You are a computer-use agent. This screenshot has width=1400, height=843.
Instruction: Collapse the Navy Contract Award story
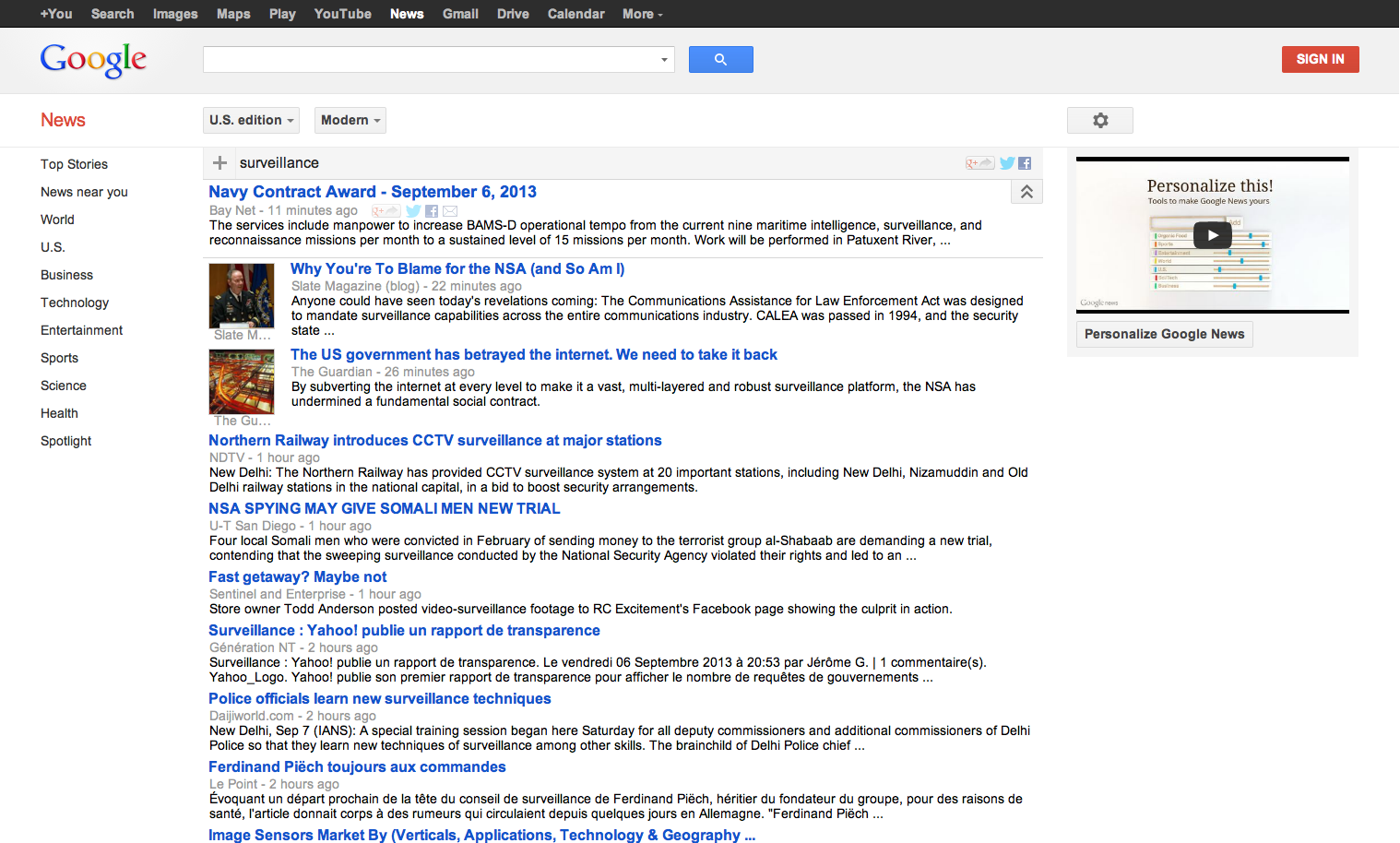(x=1026, y=192)
